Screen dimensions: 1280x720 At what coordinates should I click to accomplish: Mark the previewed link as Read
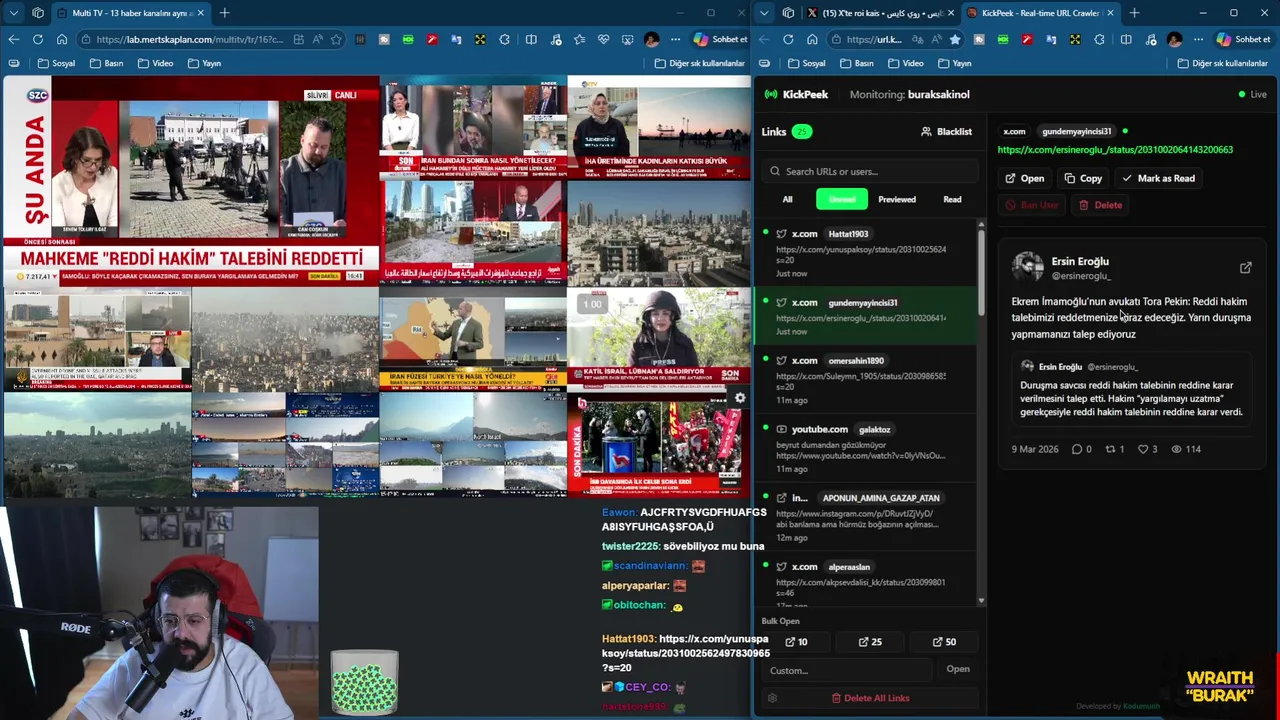[1158, 178]
